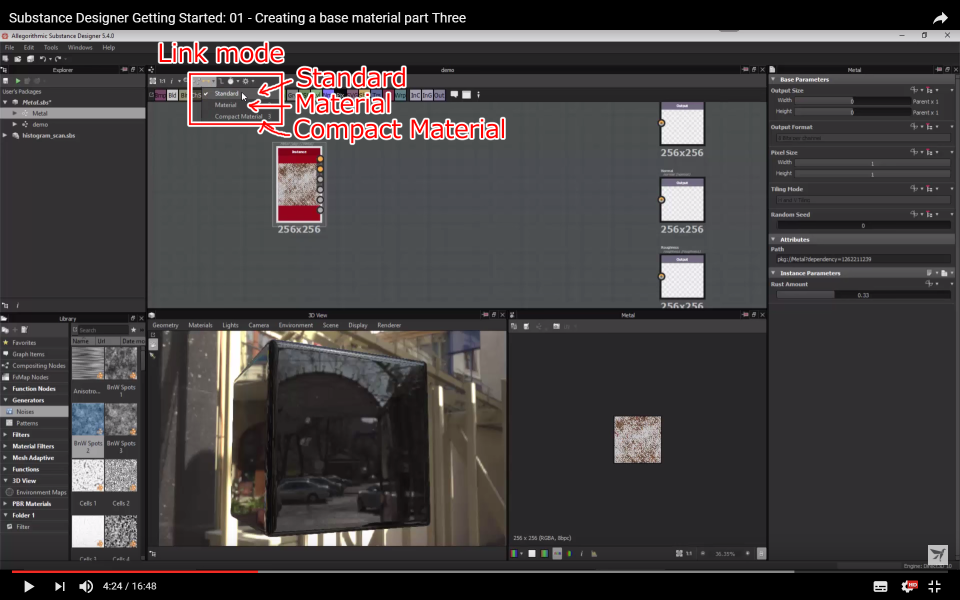Click the graph settings gear icon
Image resolution: width=960 pixels, height=600 pixels.
[x=246, y=81]
